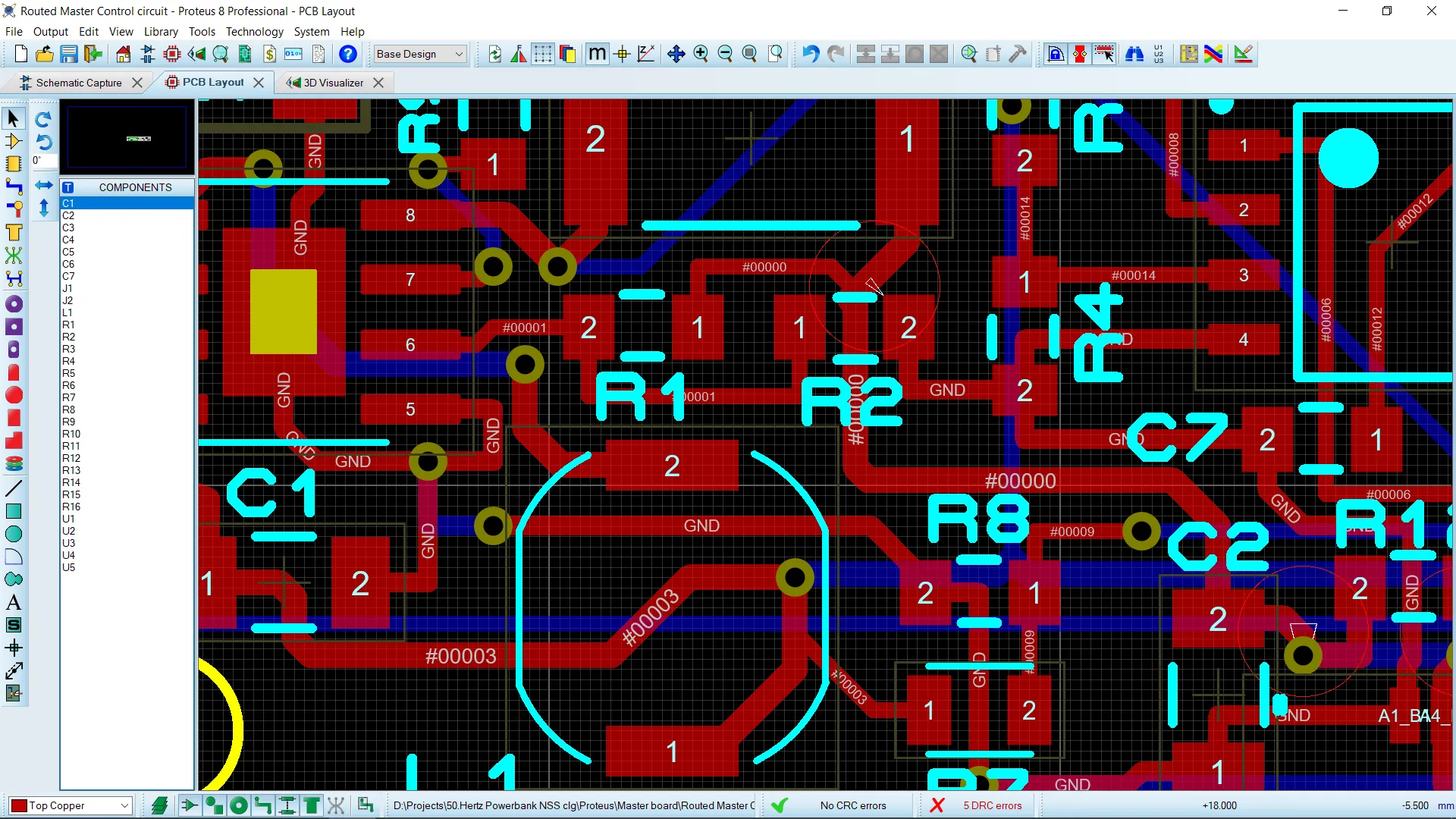Screen dimensions: 1456x819
Task: Select the 2D graphics Text tool
Action: [x=14, y=601]
